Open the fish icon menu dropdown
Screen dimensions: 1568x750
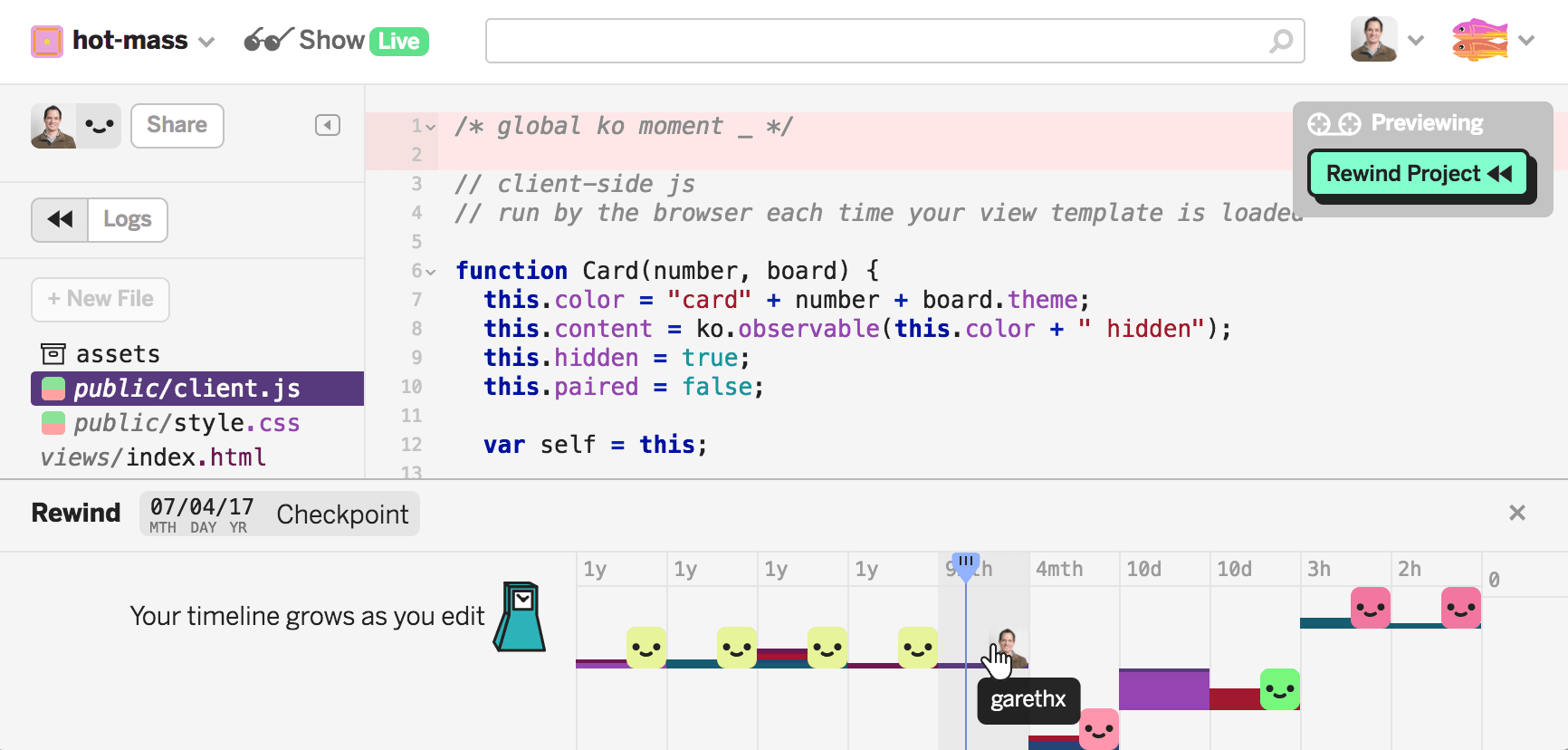click(x=1526, y=41)
